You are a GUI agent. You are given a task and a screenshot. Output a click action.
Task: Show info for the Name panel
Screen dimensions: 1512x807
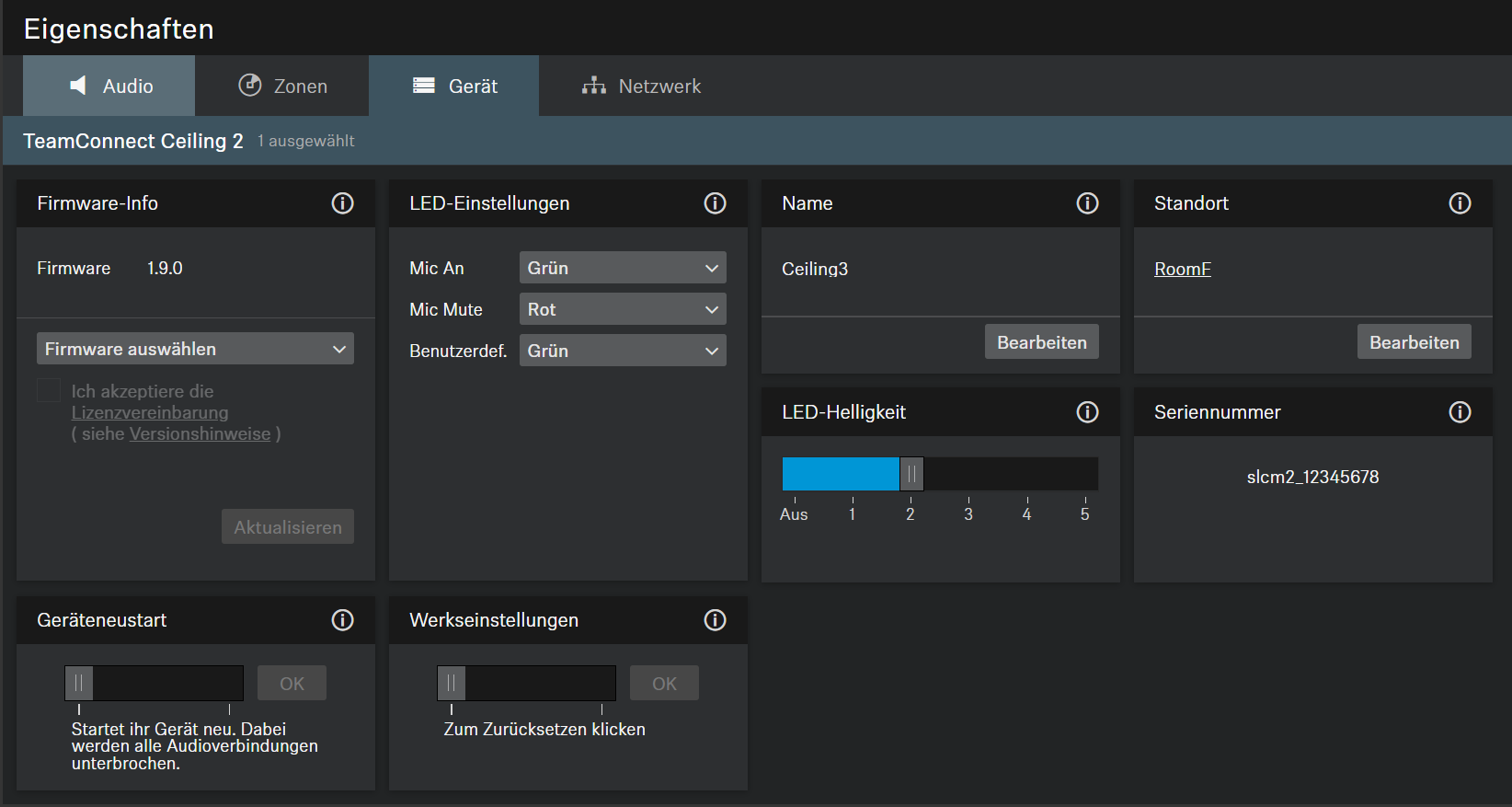pos(1087,203)
